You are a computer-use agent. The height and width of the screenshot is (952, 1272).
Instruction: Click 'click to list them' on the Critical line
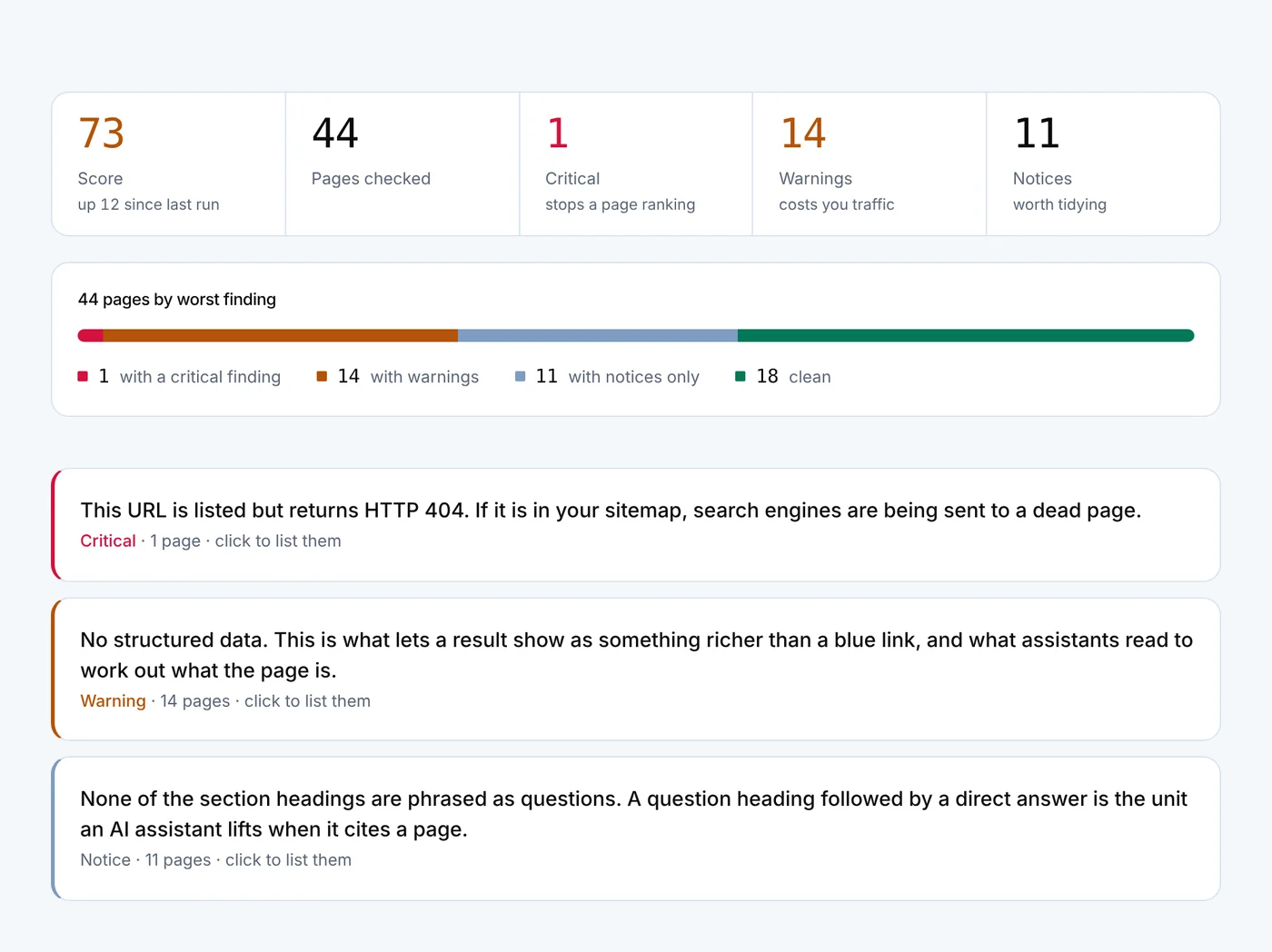(278, 540)
